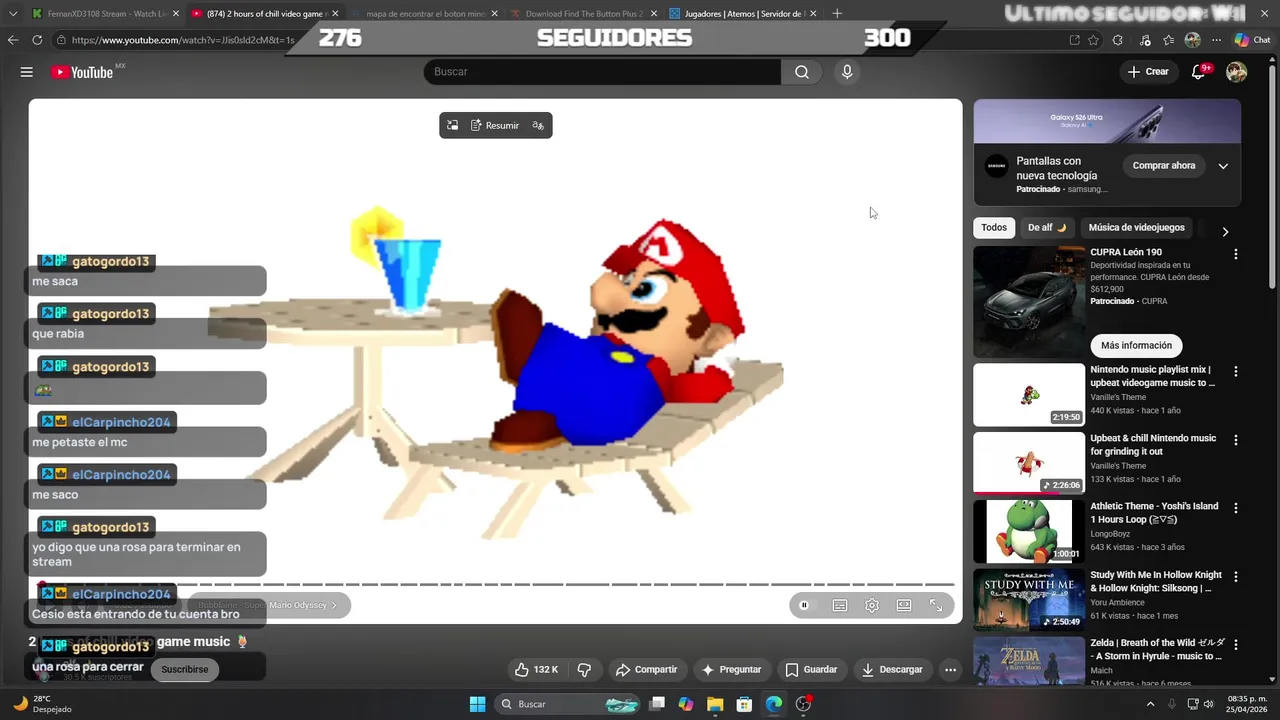The width and height of the screenshot is (1280, 720).
Task: Open Upbeat & chill Nintendo music title
Action: tap(1153, 445)
